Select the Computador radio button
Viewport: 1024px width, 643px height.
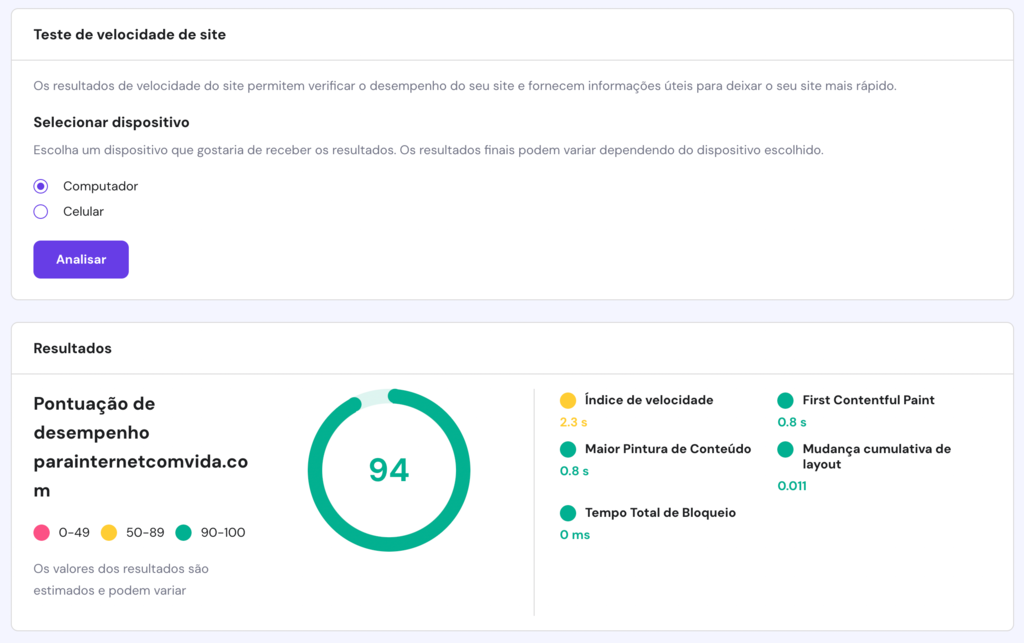tap(40, 186)
